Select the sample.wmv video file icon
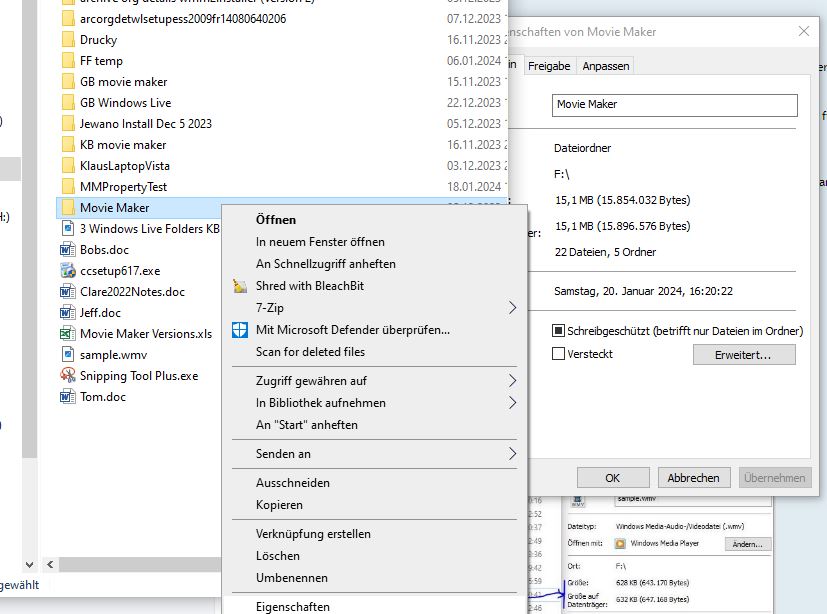 point(68,355)
